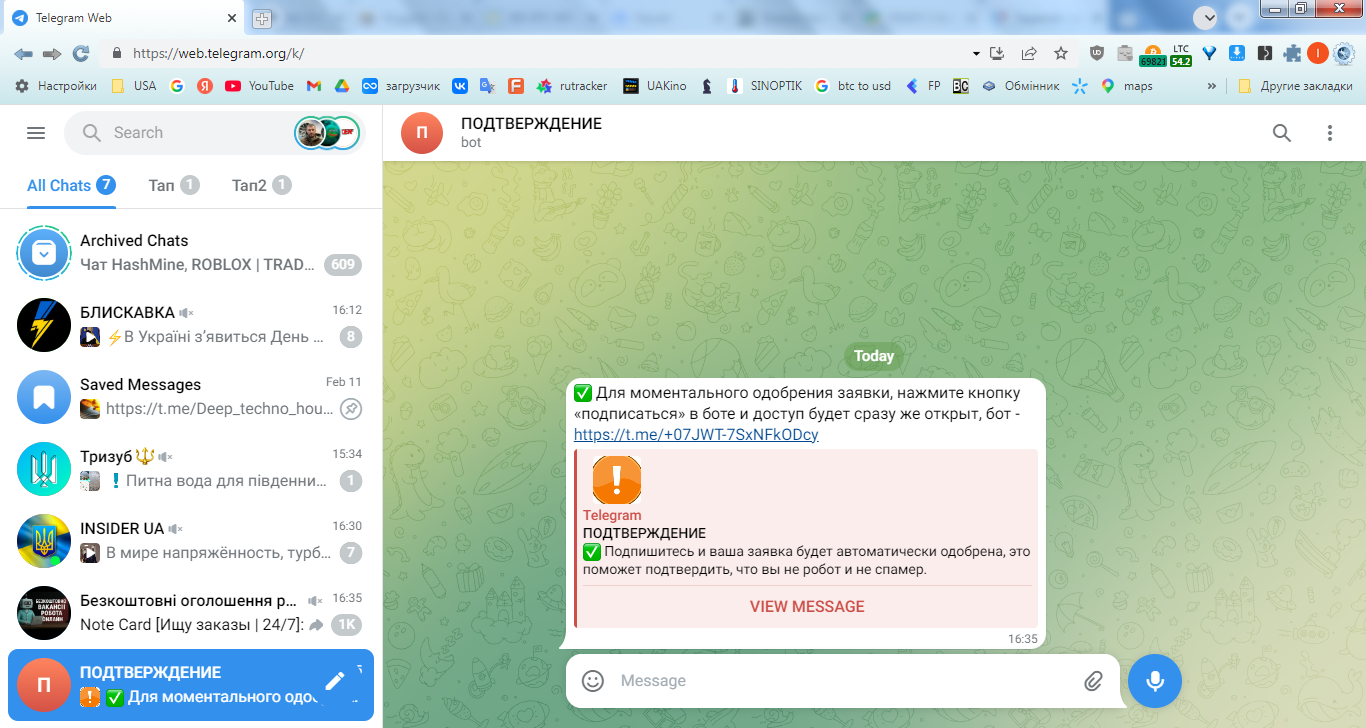Image resolution: width=1366 pixels, height=728 pixels.
Task: Open the Google Drive bookmark icon
Action: 341,86
